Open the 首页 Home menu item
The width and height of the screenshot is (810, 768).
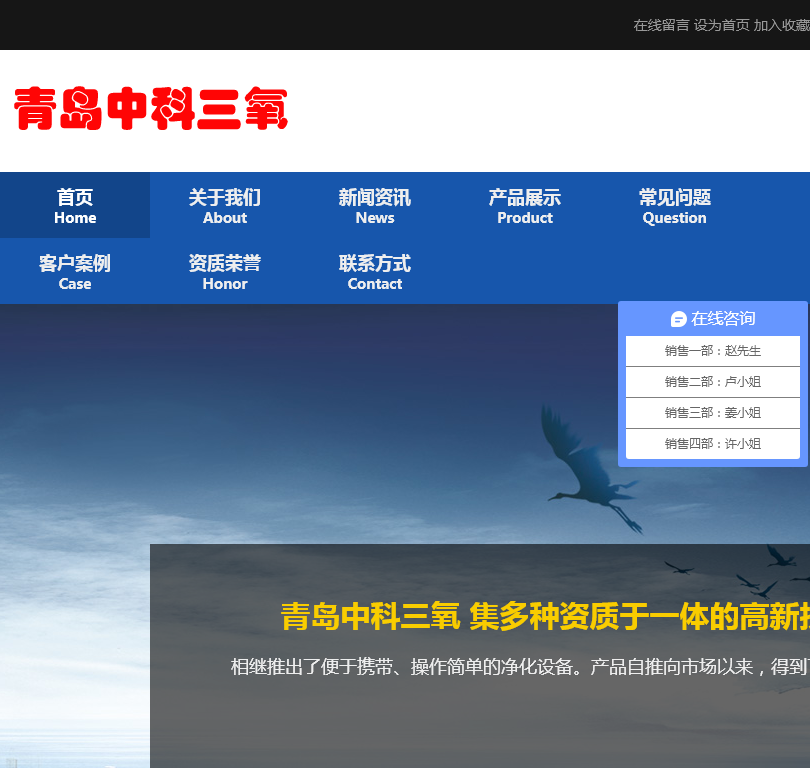tap(75, 206)
